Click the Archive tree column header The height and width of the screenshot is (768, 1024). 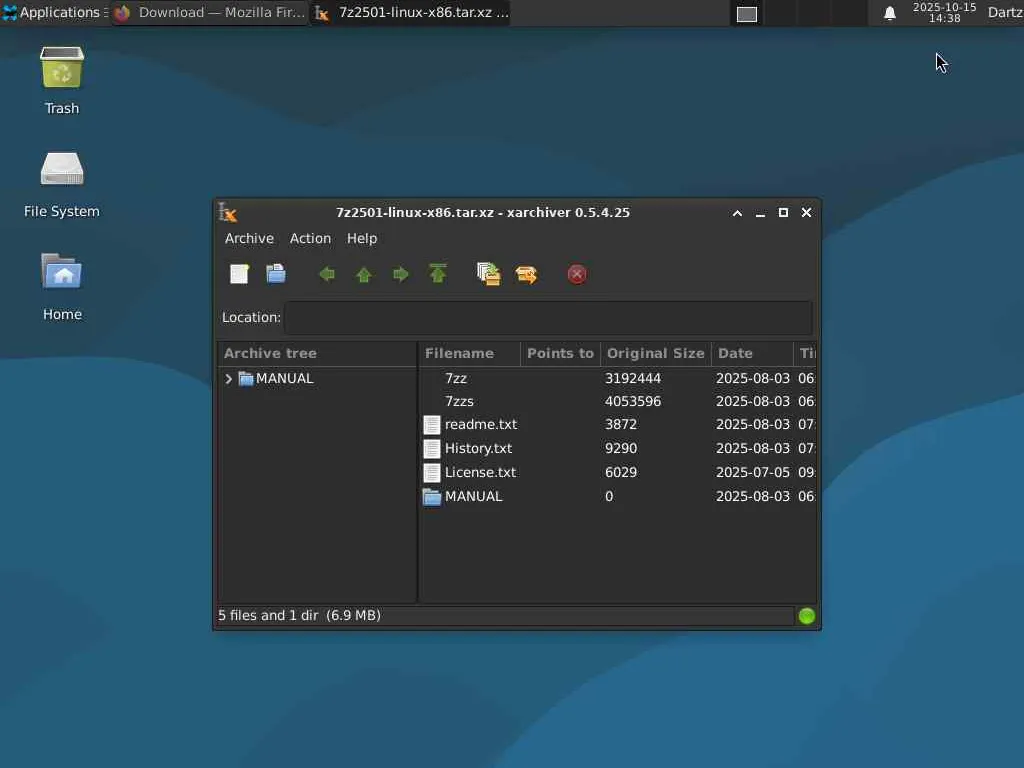click(x=317, y=353)
